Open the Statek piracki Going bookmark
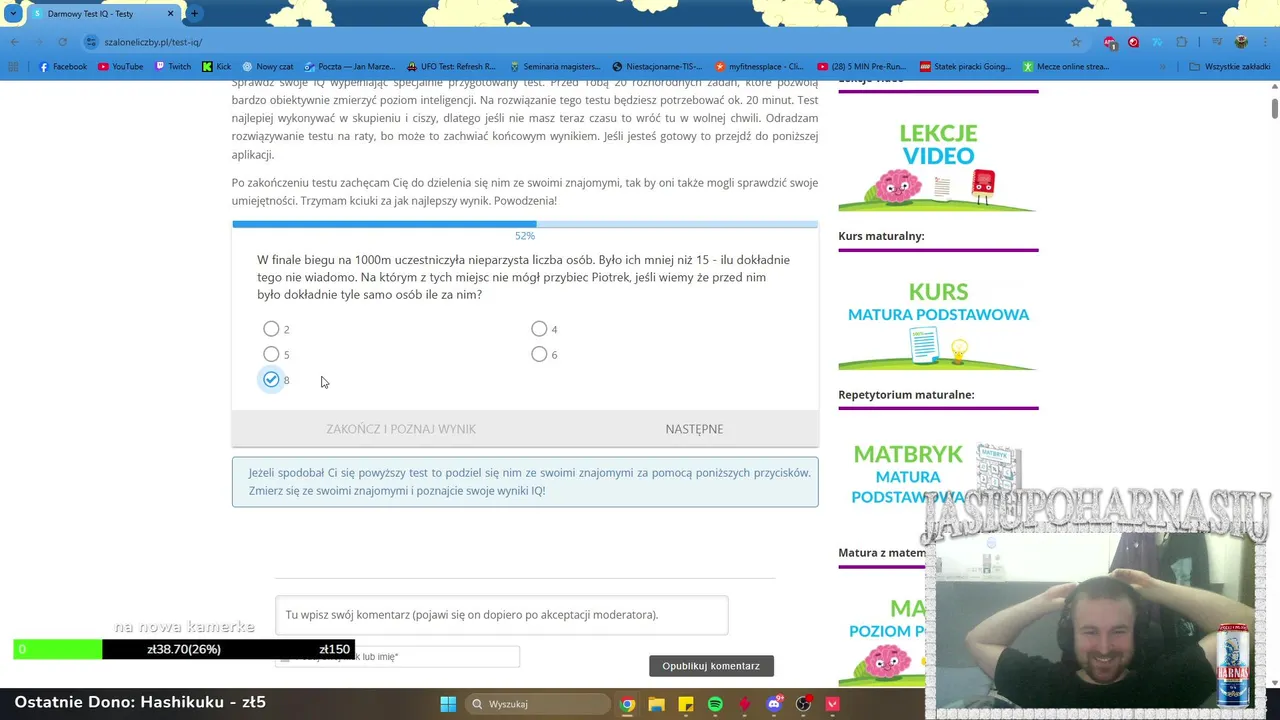The width and height of the screenshot is (1280, 720). [x=965, y=67]
